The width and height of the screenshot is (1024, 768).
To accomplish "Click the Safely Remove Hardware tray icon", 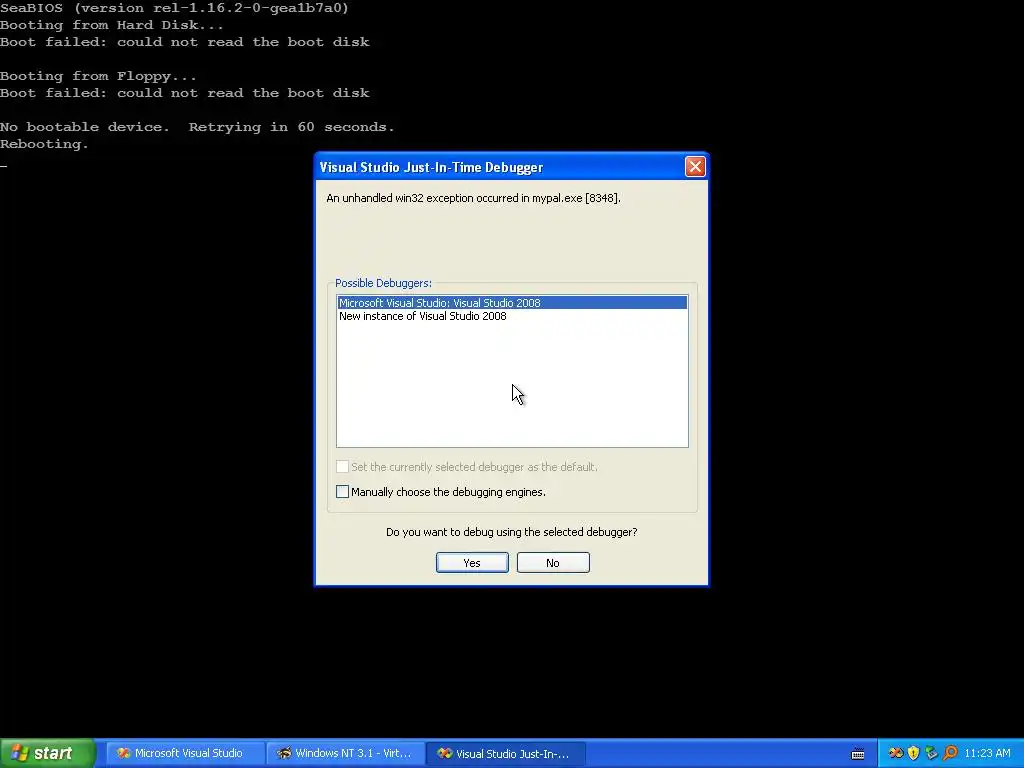I will [x=931, y=753].
